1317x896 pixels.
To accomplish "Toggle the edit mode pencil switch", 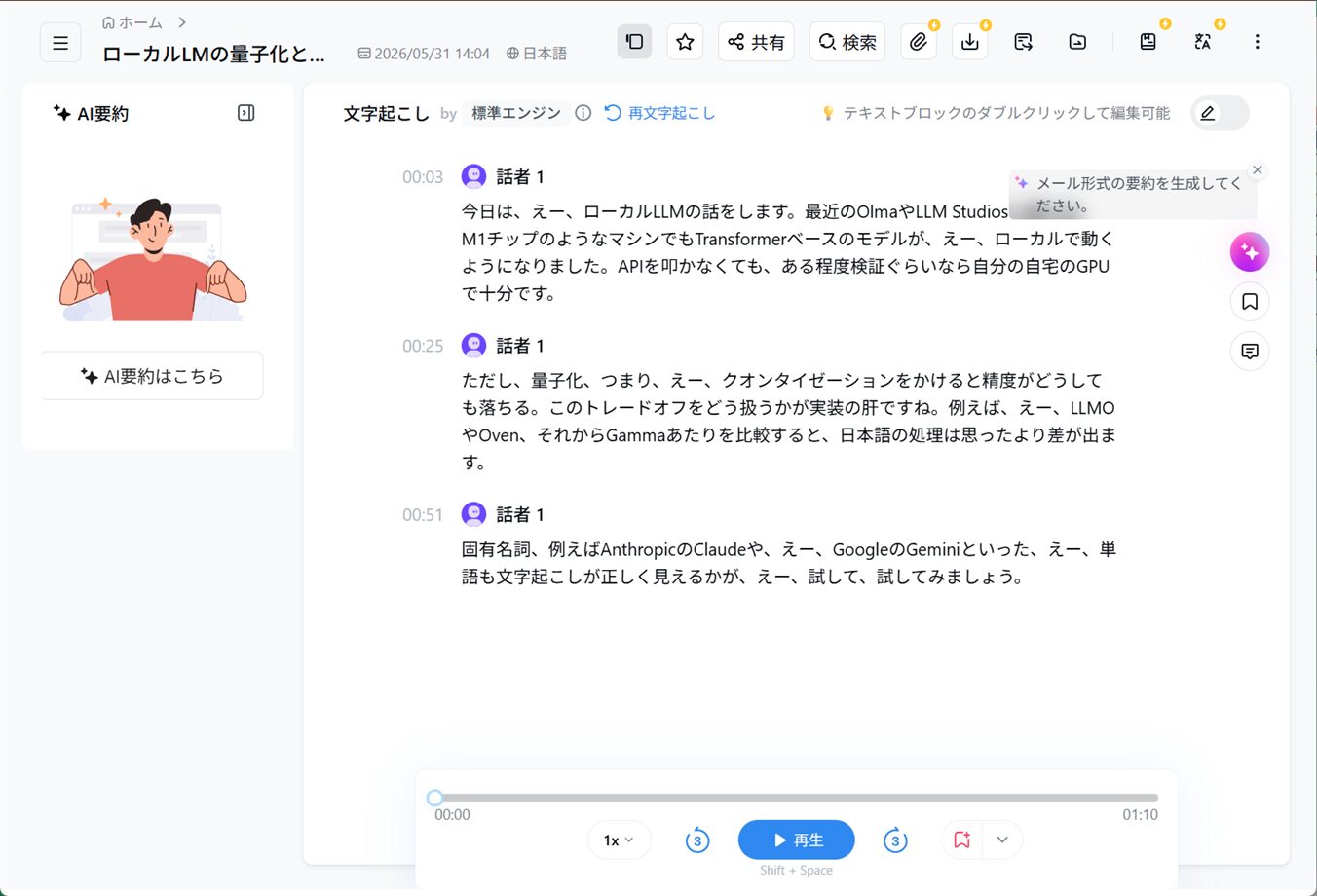I will tap(1220, 113).
